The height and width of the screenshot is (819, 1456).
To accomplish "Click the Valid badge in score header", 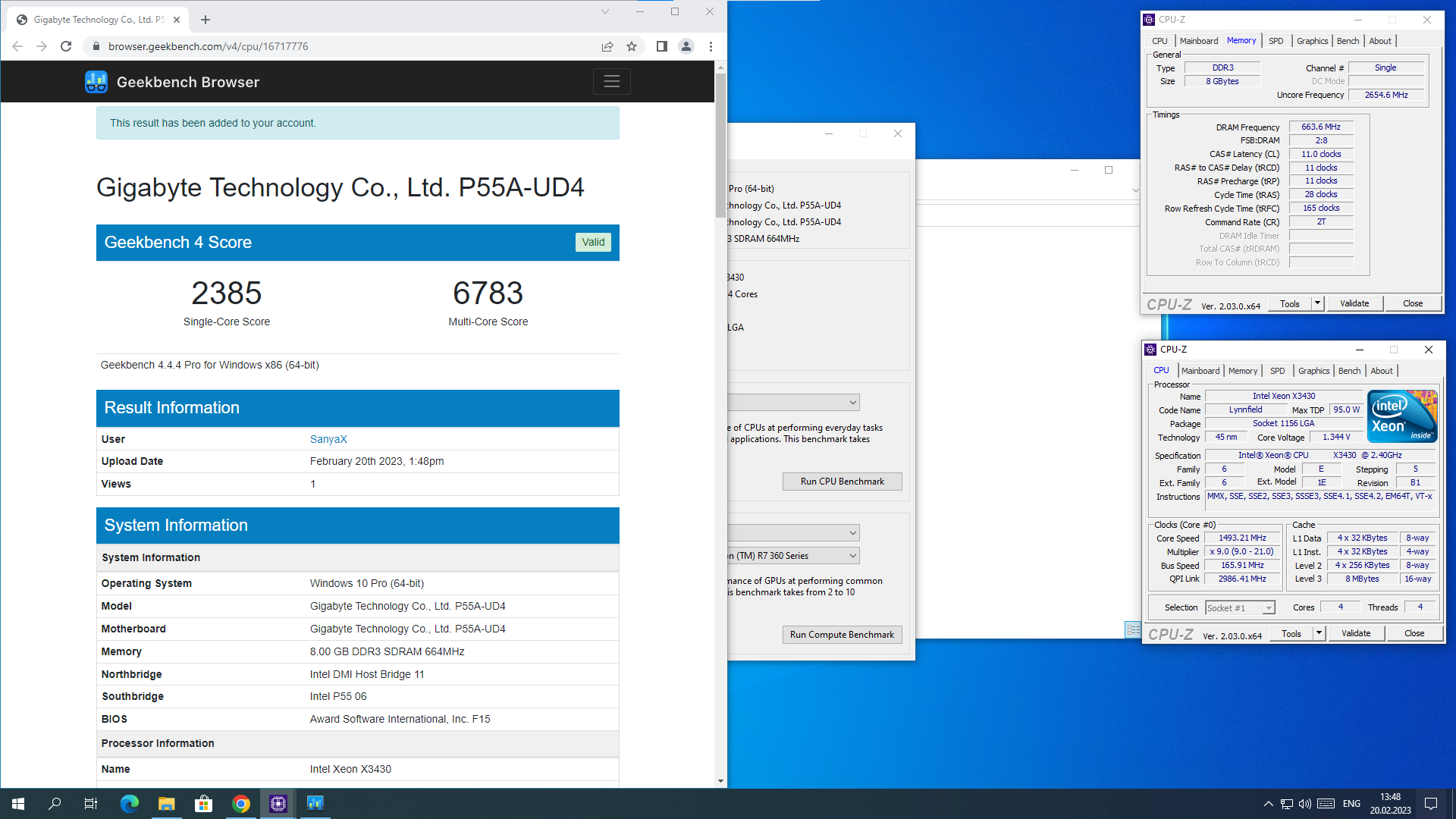I will [593, 242].
